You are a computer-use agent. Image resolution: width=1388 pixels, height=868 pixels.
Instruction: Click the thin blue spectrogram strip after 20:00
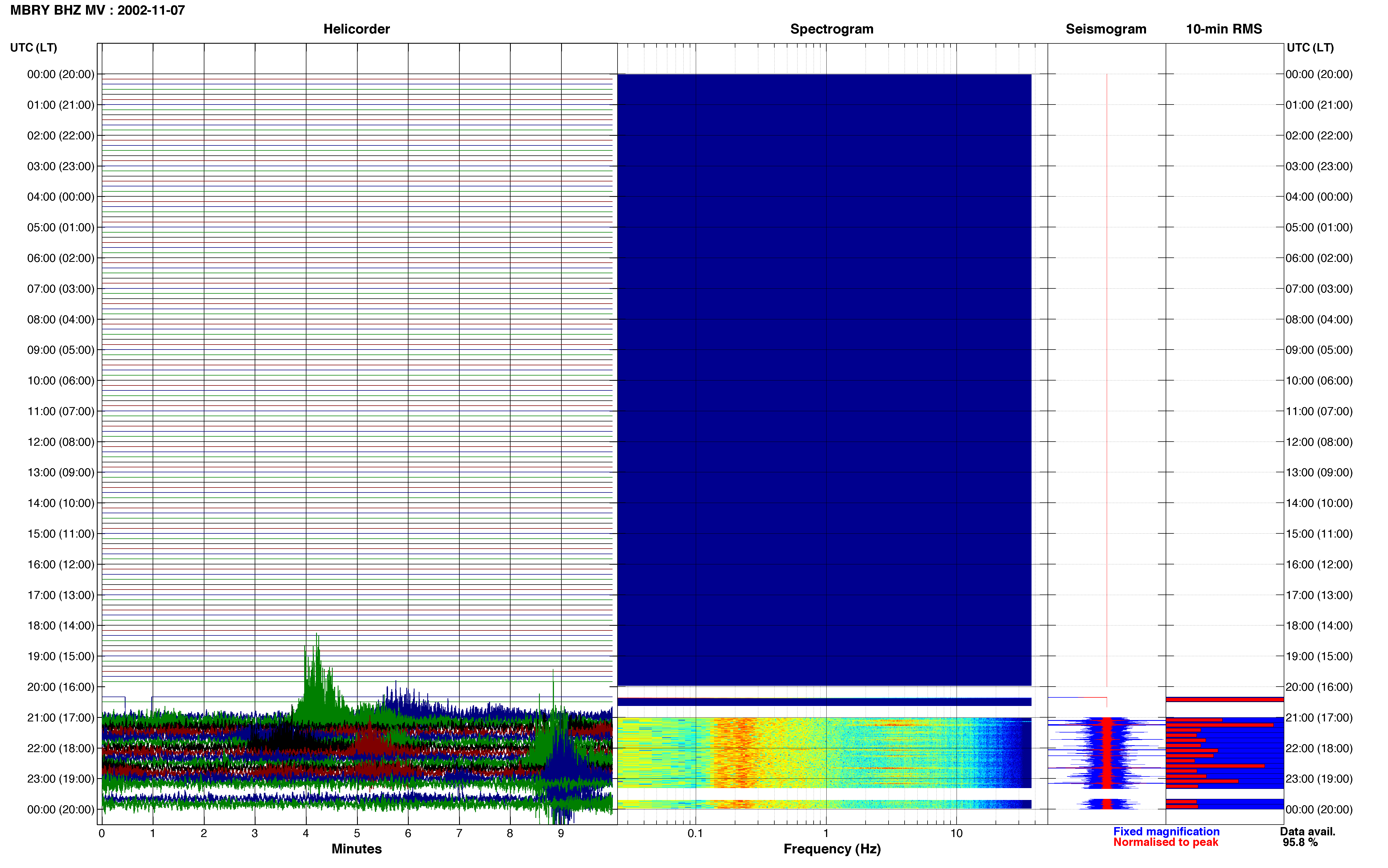(824, 702)
